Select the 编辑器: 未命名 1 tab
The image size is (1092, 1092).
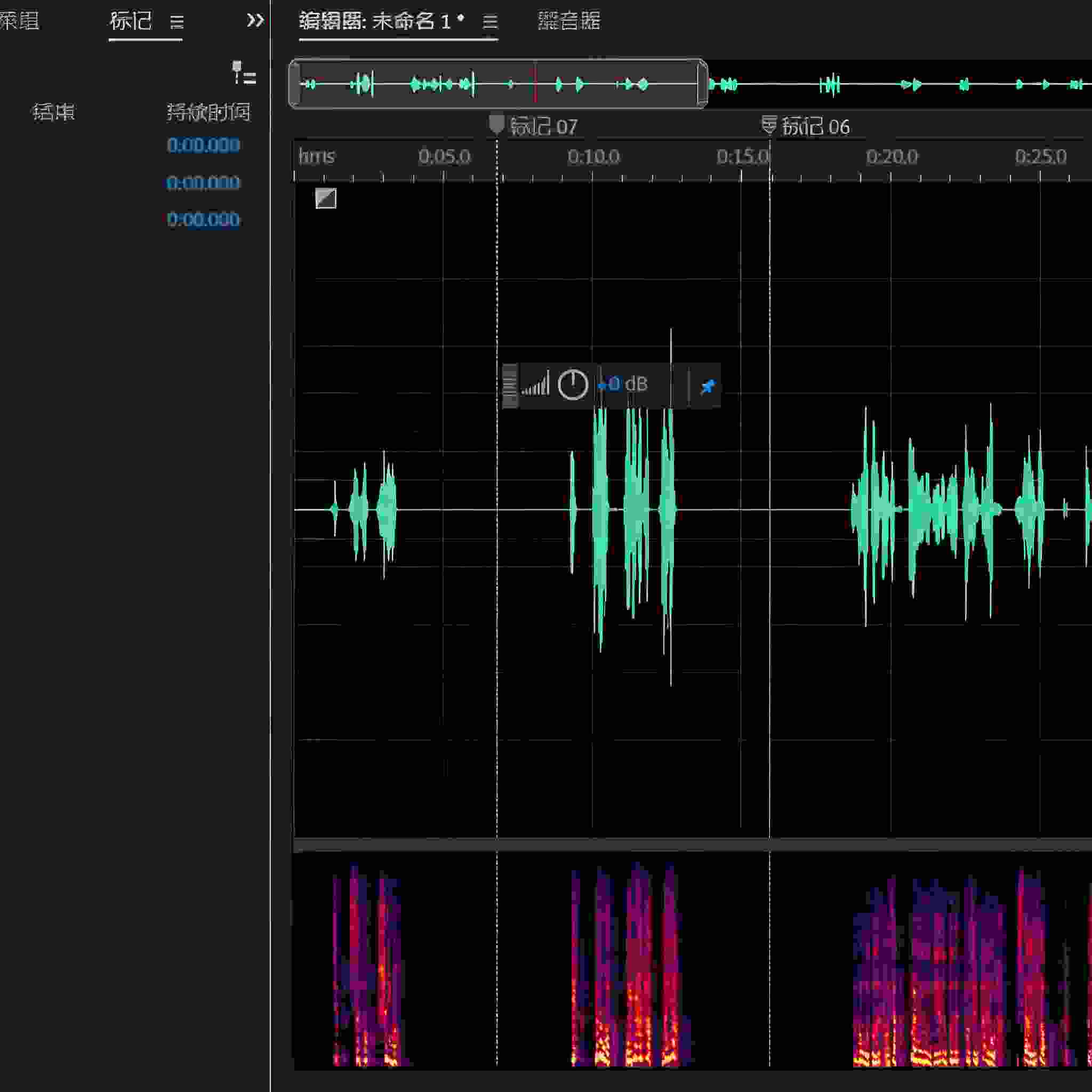pyautogui.click(x=382, y=21)
